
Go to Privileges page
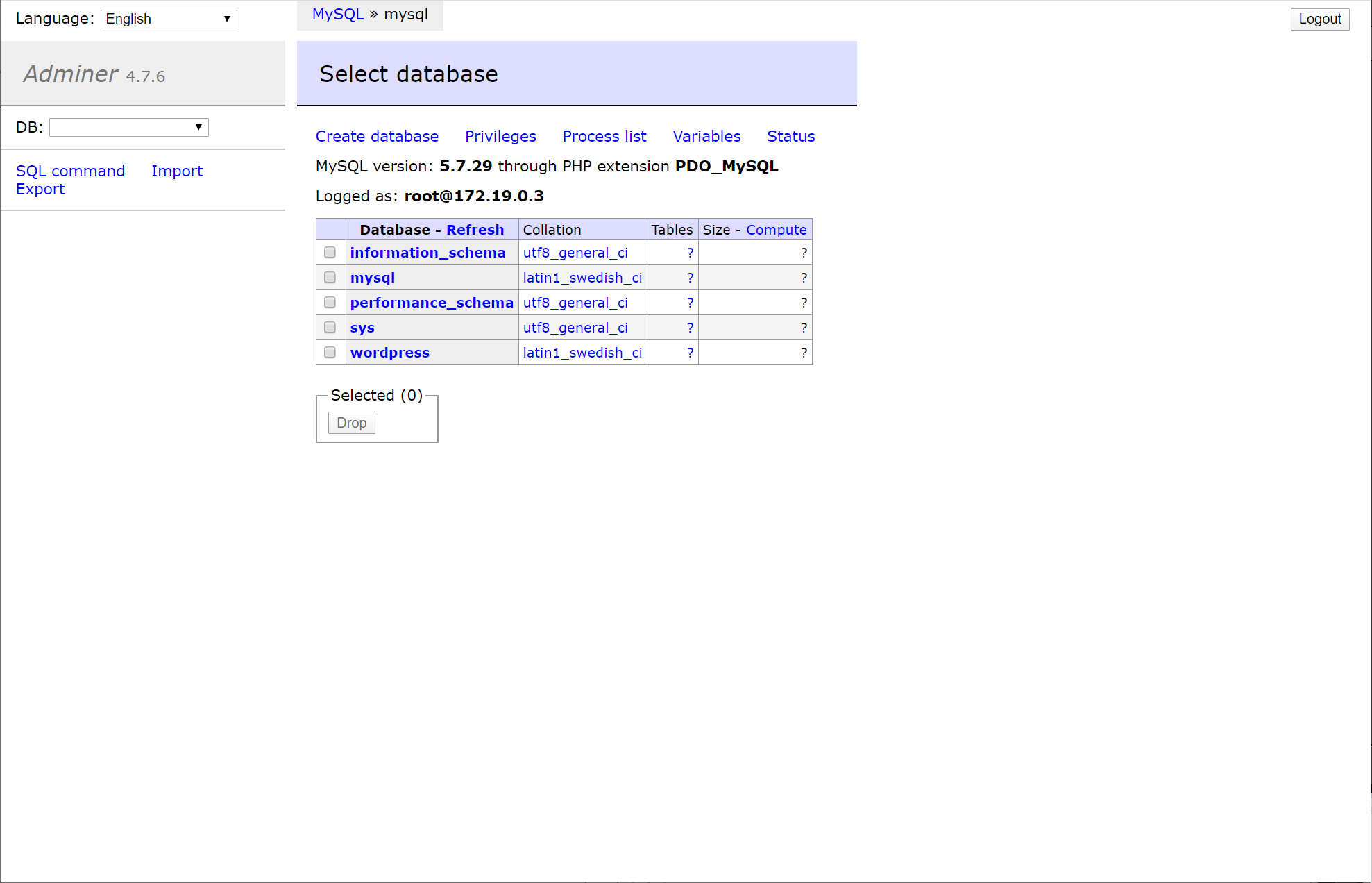[x=500, y=136]
